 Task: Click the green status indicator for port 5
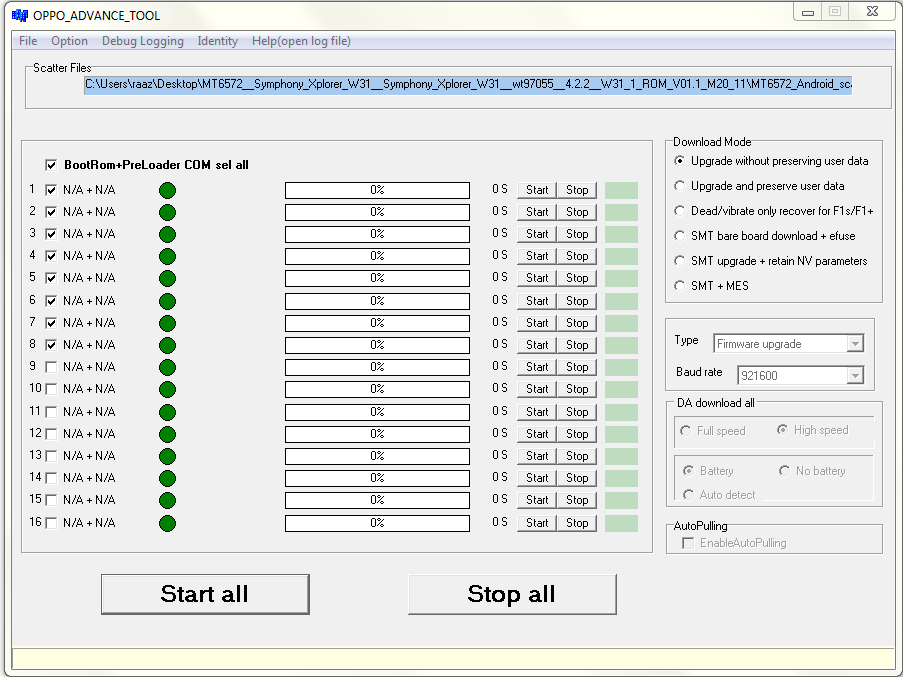[167, 279]
